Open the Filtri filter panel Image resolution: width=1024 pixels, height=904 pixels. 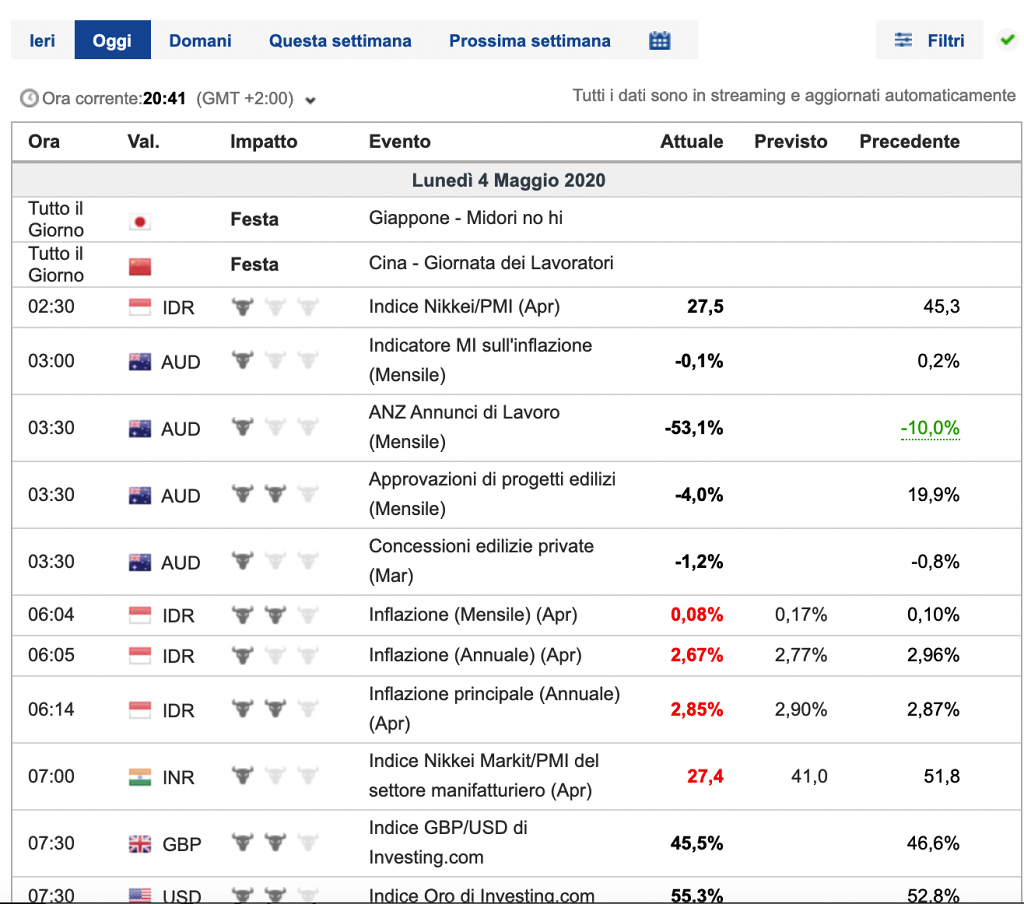pyautogui.click(x=930, y=41)
